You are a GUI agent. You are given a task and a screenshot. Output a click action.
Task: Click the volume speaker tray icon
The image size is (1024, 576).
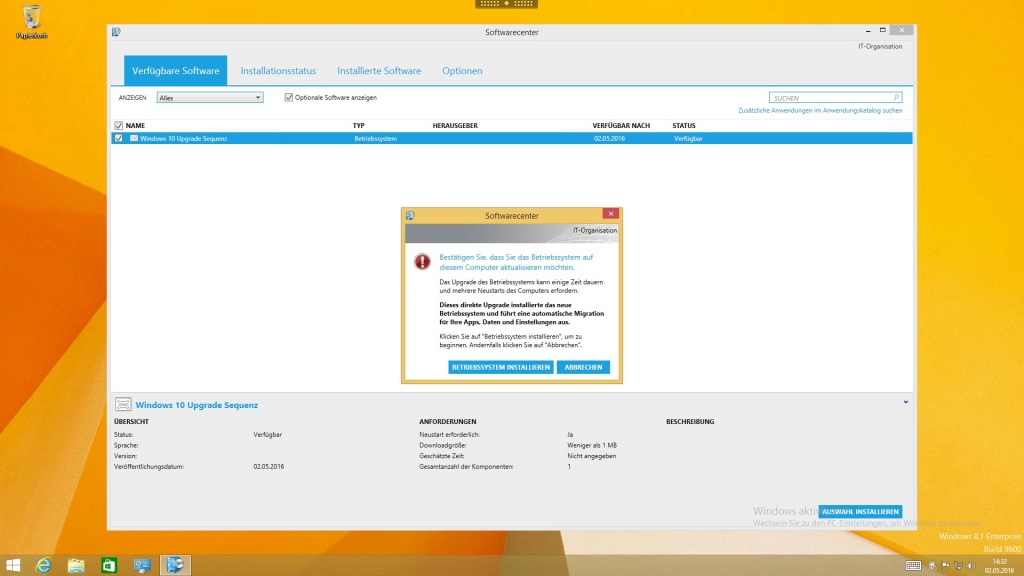[971, 566]
